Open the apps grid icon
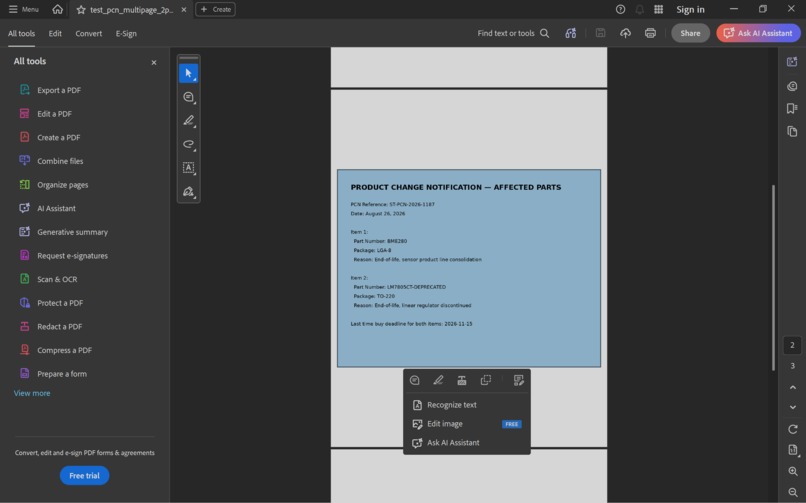 (x=658, y=9)
